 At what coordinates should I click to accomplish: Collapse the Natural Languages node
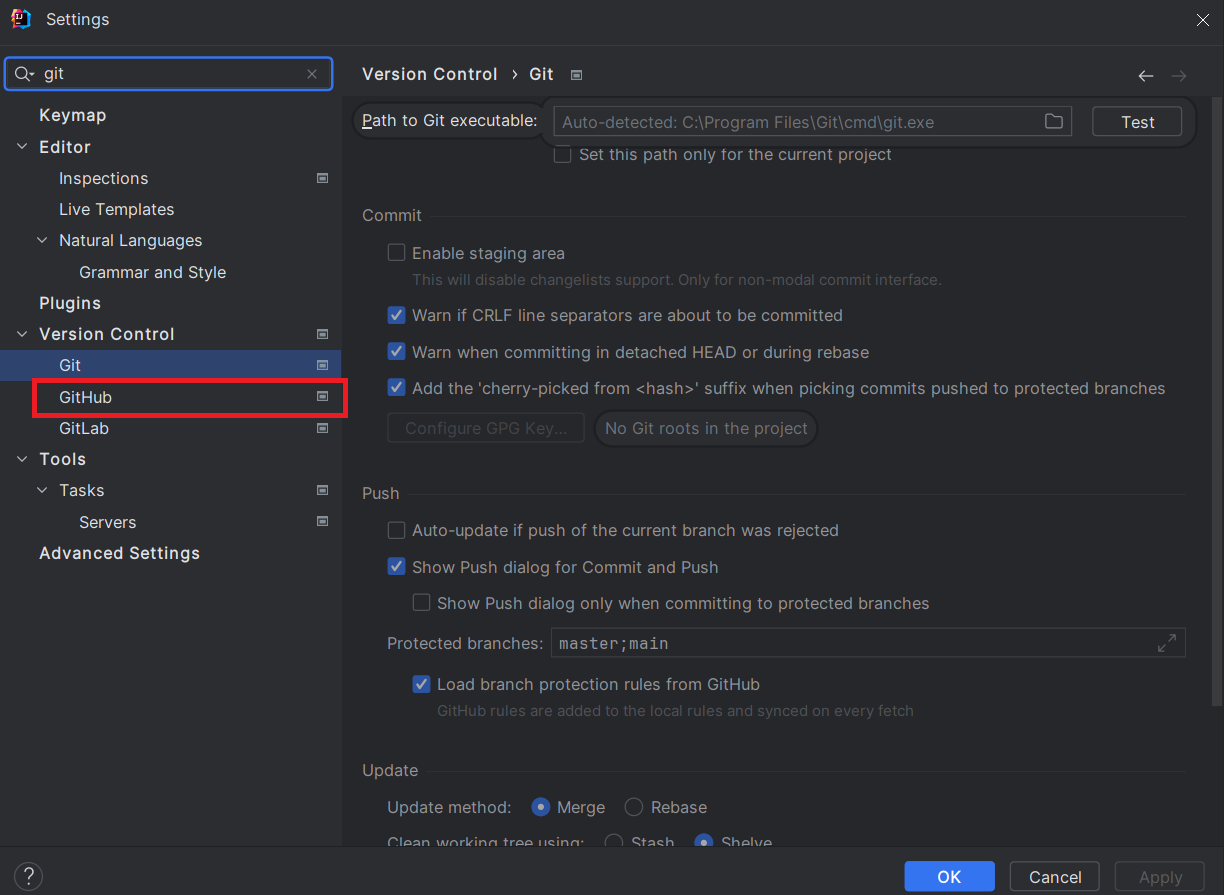[x=42, y=240]
